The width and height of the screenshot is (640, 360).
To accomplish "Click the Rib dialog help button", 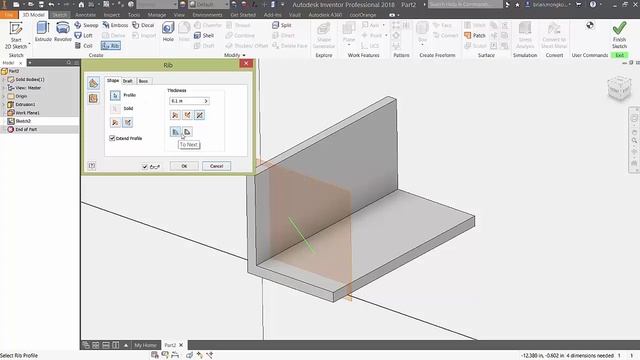I will click(92, 166).
